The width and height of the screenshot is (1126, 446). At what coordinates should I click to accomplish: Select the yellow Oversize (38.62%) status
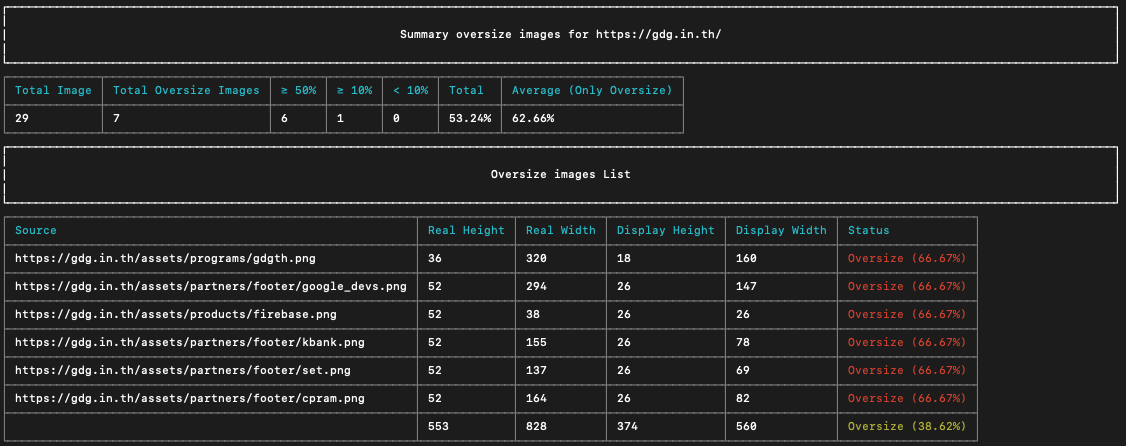click(x=907, y=426)
